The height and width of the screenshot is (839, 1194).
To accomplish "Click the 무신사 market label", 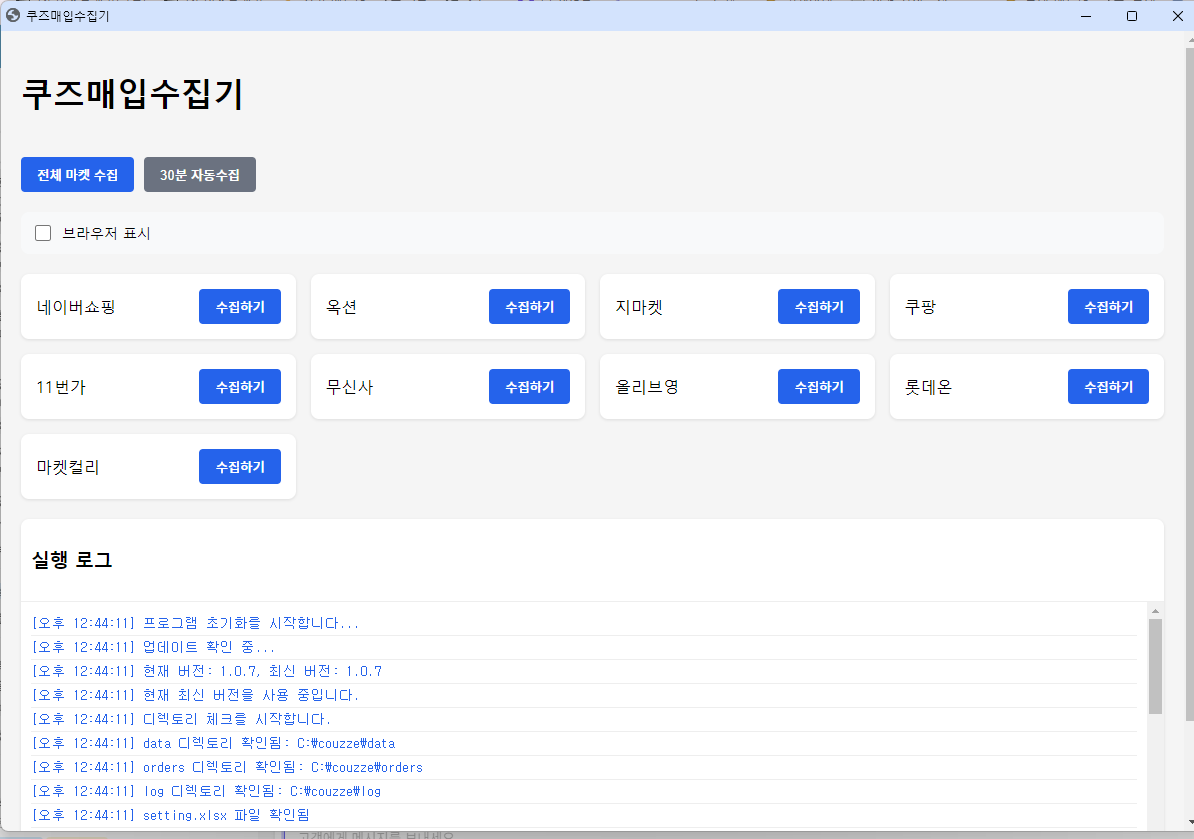I will [350, 387].
